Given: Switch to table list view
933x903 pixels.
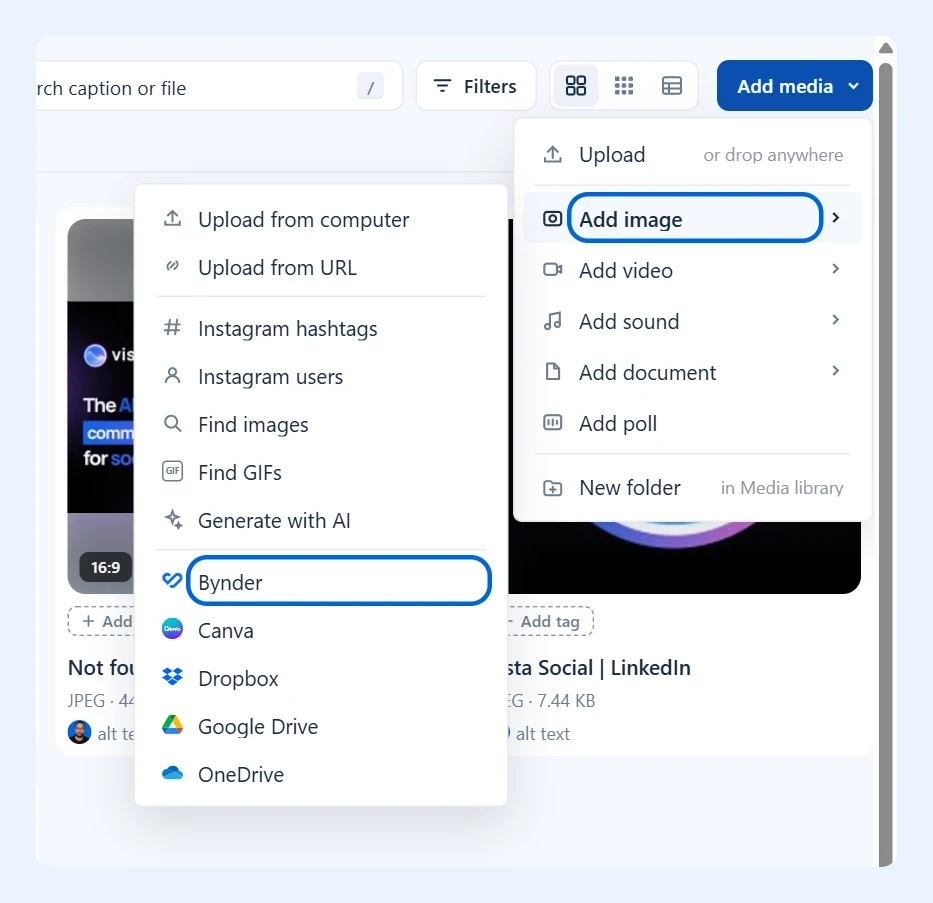Looking at the screenshot, I should pos(672,86).
